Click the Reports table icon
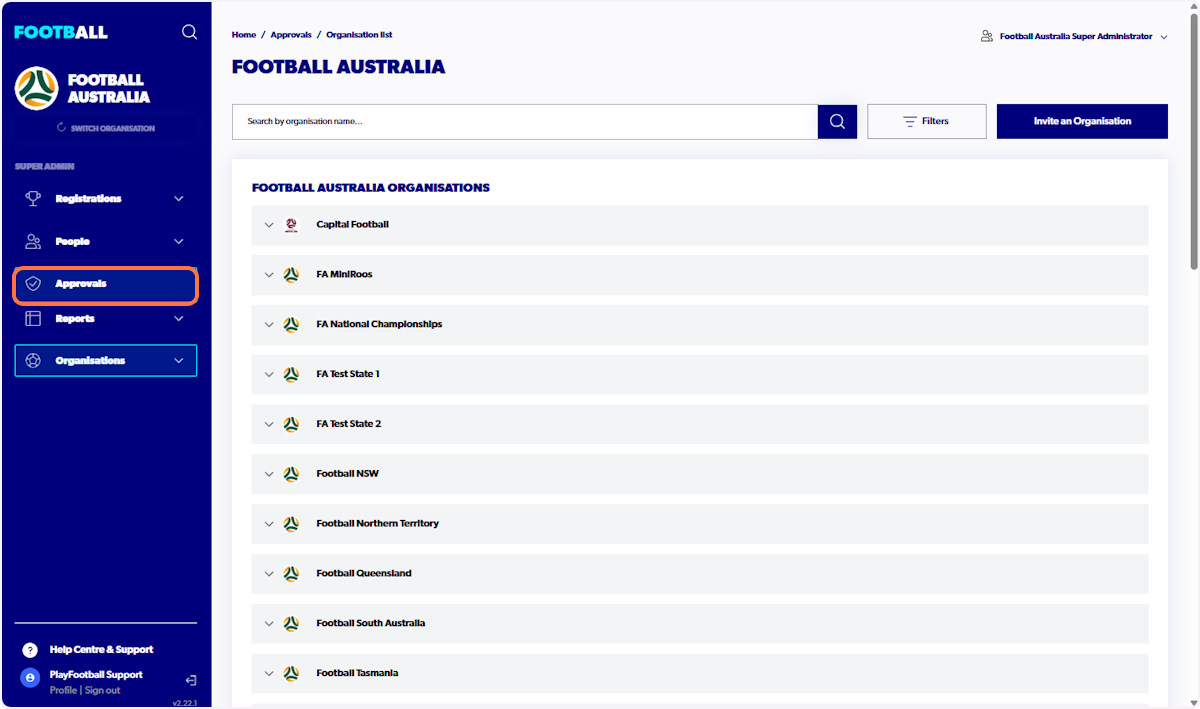This screenshot has height=709, width=1200. (x=33, y=318)
